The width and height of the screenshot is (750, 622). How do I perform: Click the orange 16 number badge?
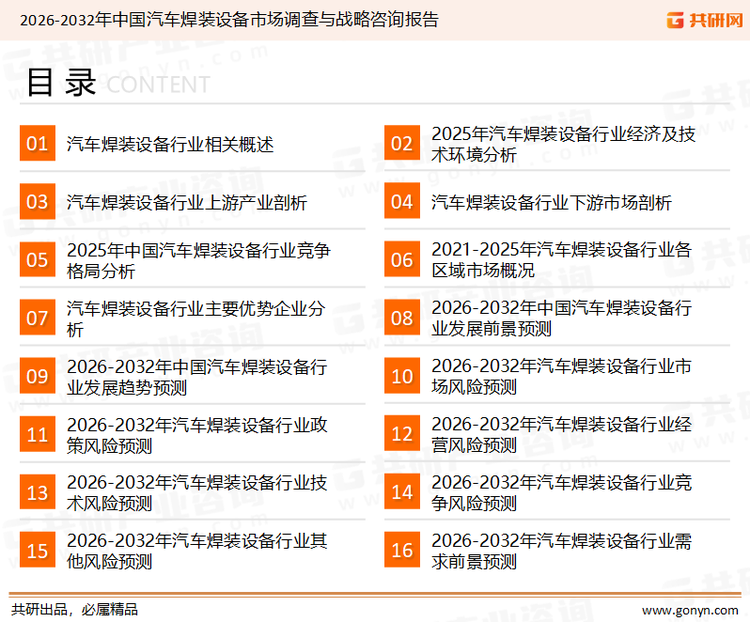pyautogui.click(x=402, y=550)
